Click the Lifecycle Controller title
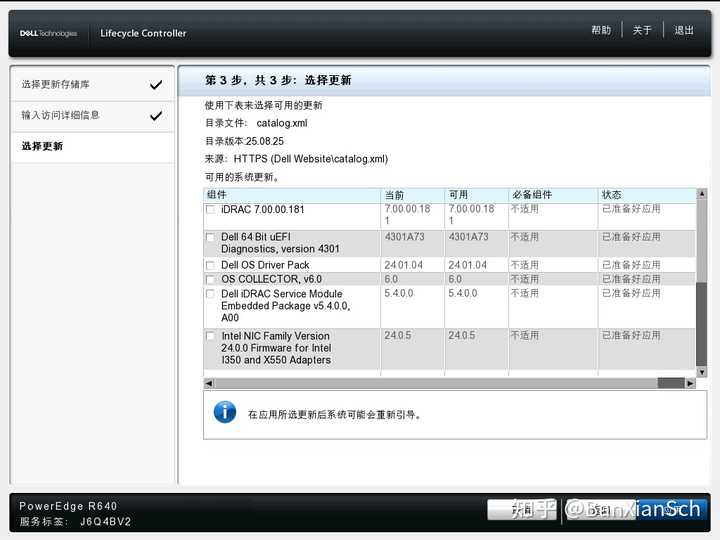Screen dimensions: 720x540 (x=143, y=33)
